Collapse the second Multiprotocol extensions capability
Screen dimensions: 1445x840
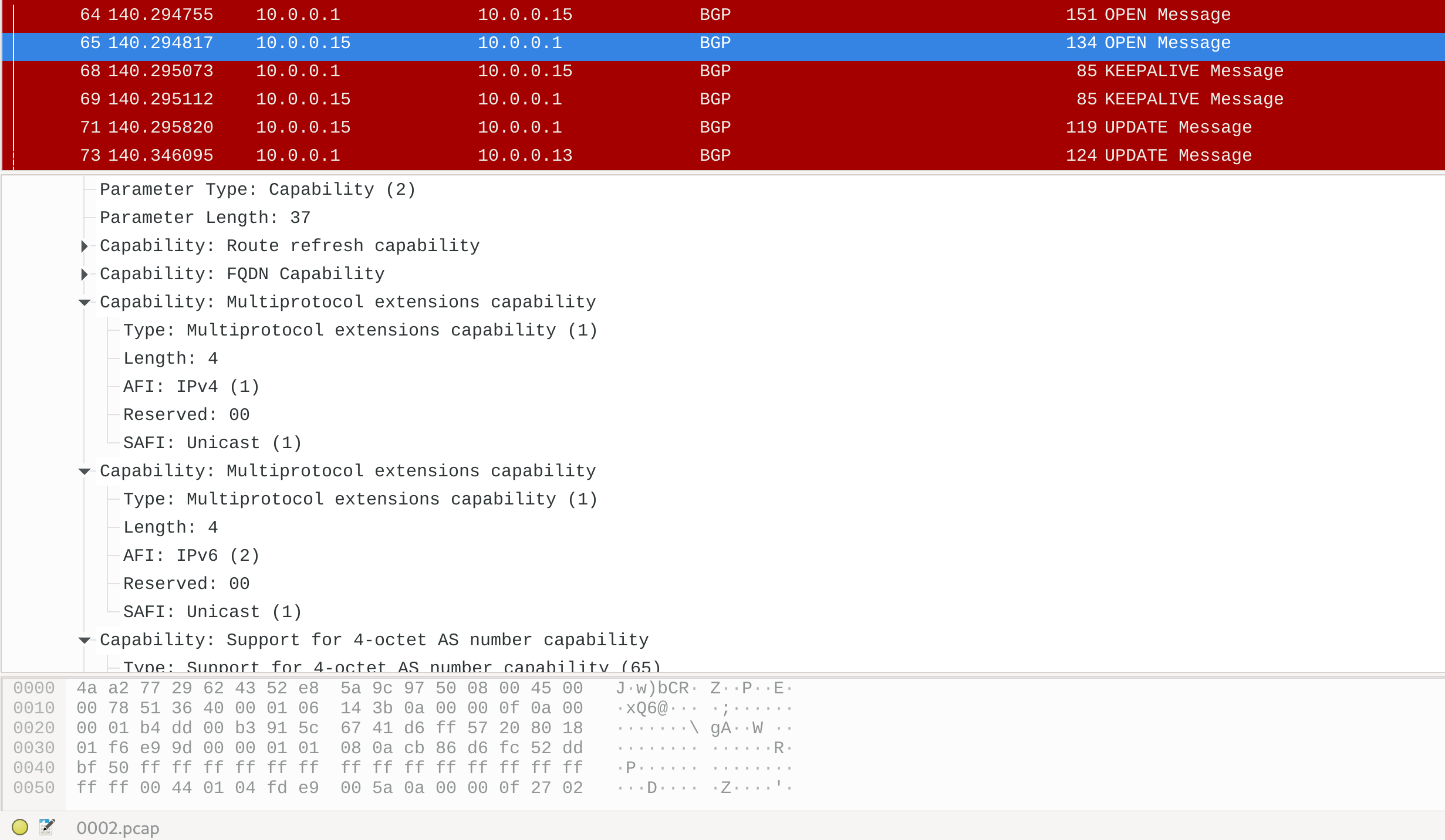pos(85,471)
